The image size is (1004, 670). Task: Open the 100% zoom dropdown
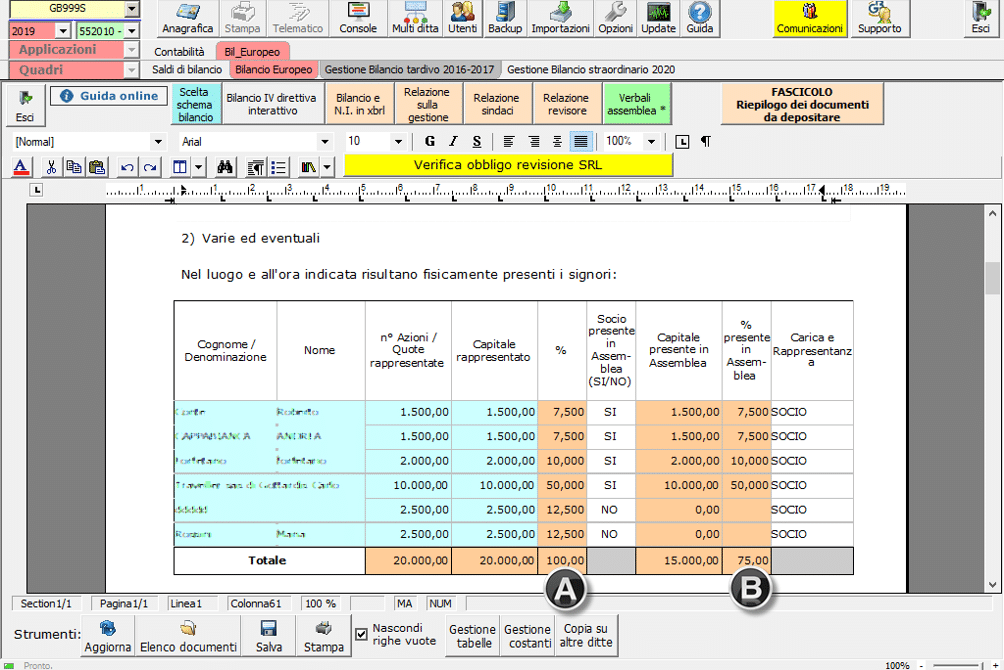[x=651, y=142]
